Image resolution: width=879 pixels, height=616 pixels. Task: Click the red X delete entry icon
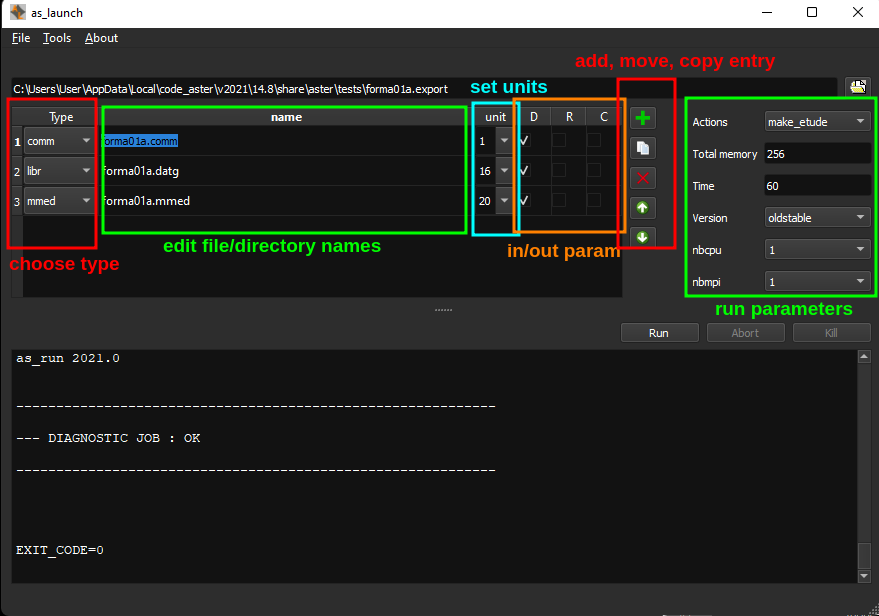[643, 178]
